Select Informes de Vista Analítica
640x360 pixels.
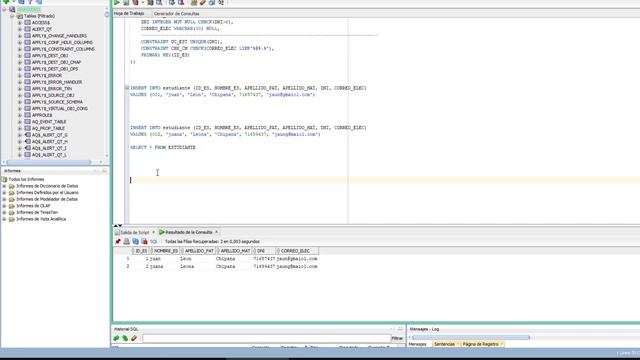click(41, 219)
